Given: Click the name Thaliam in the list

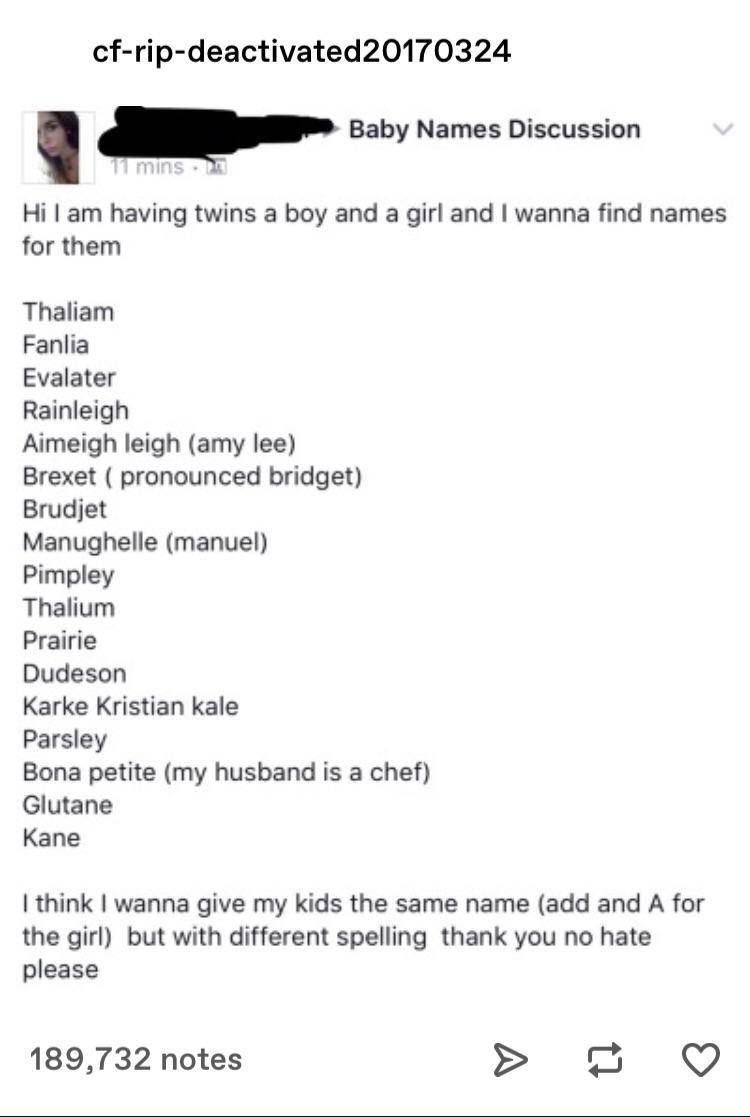Looking at the screenshot, I should pos(69,311).
